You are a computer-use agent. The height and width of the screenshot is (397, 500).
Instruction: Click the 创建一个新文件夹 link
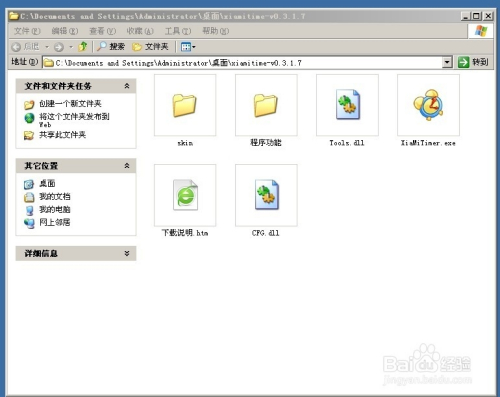click(70, 104)
